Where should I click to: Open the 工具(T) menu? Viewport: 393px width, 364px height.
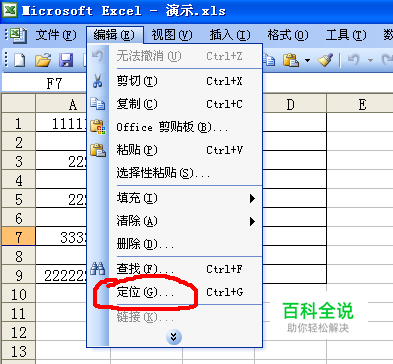(x=346, y=35)
